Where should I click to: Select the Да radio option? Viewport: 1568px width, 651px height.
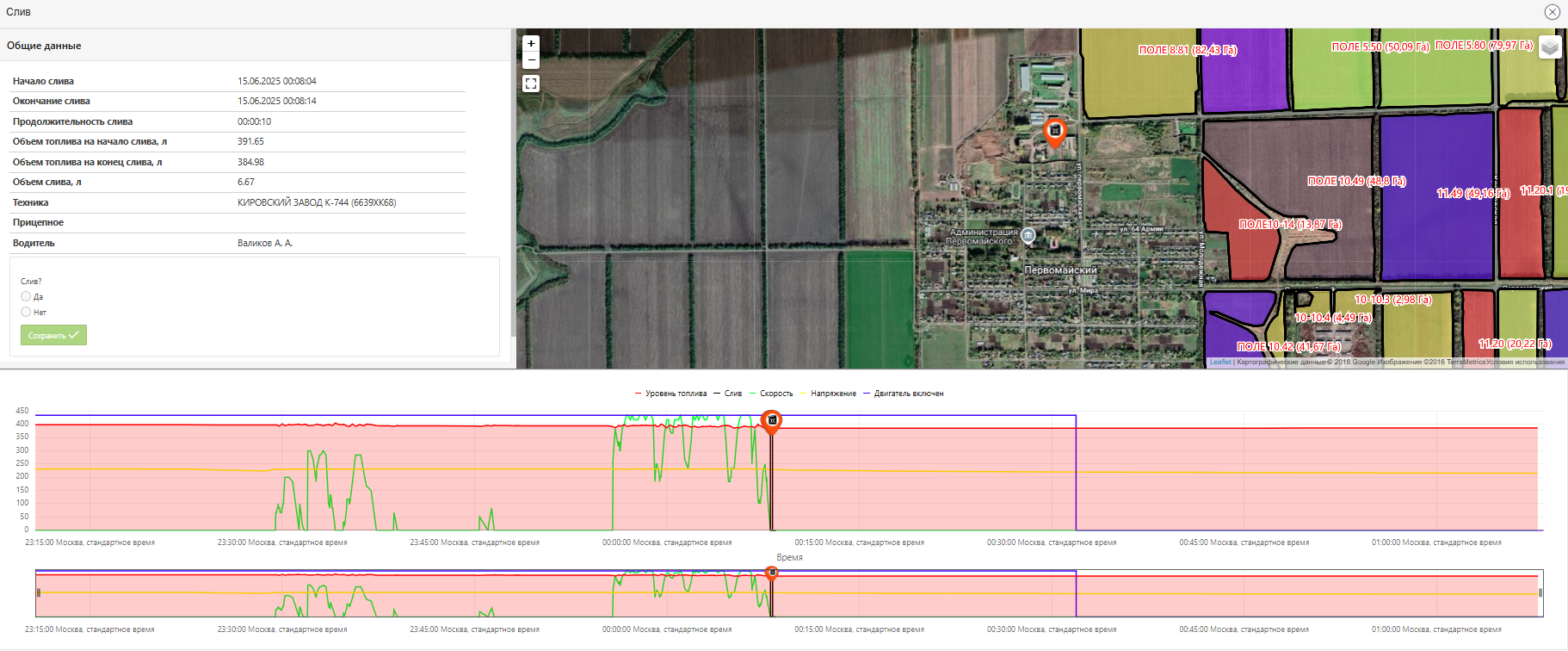26,296
